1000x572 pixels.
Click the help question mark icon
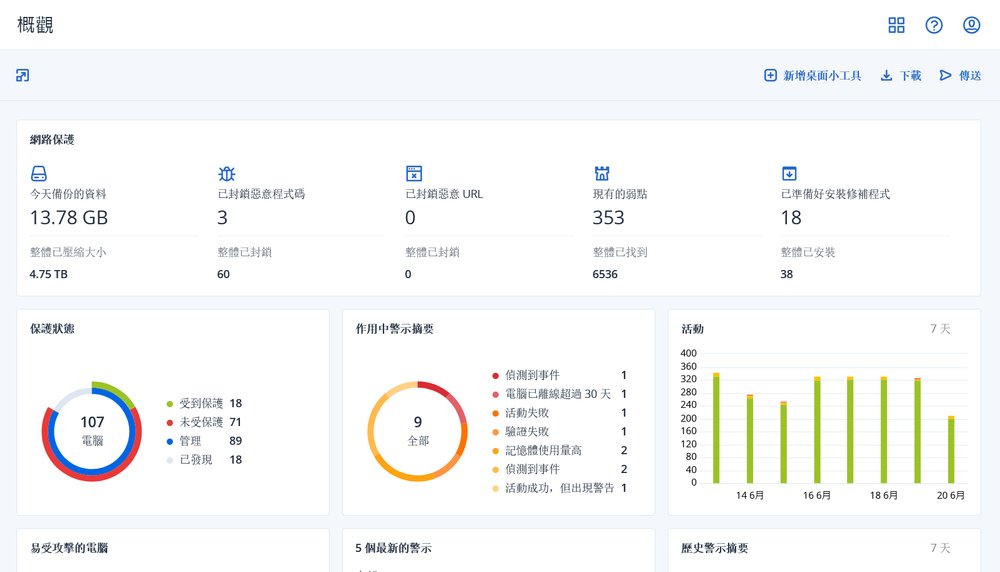point(934,25)
